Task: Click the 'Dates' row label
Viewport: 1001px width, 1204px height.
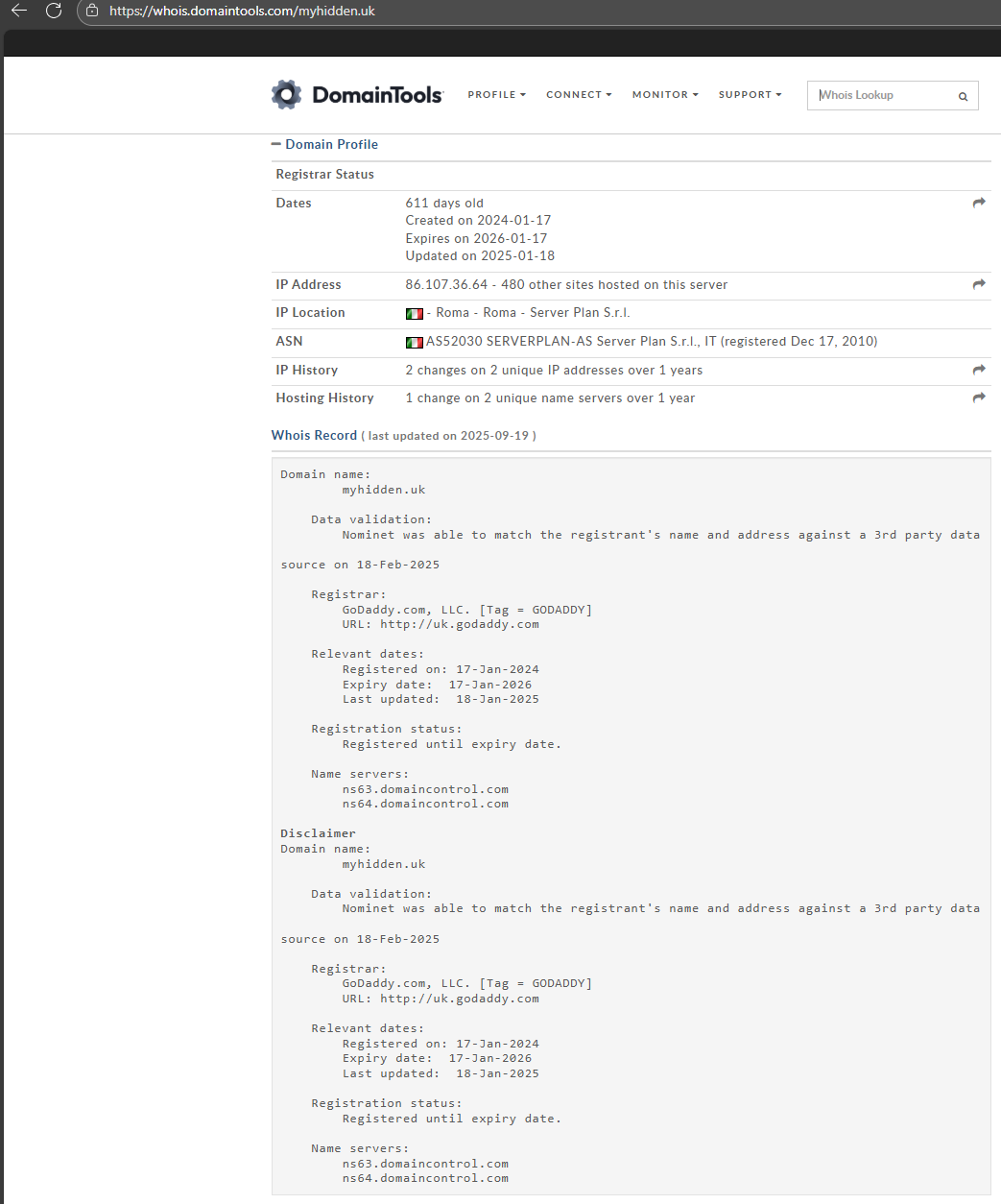Action: coord(294,204)
